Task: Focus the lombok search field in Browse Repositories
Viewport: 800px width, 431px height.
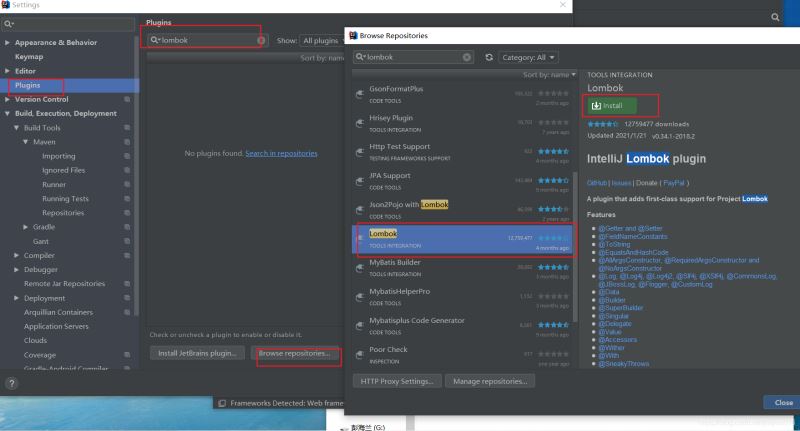Action: click(x=413, y=57)
